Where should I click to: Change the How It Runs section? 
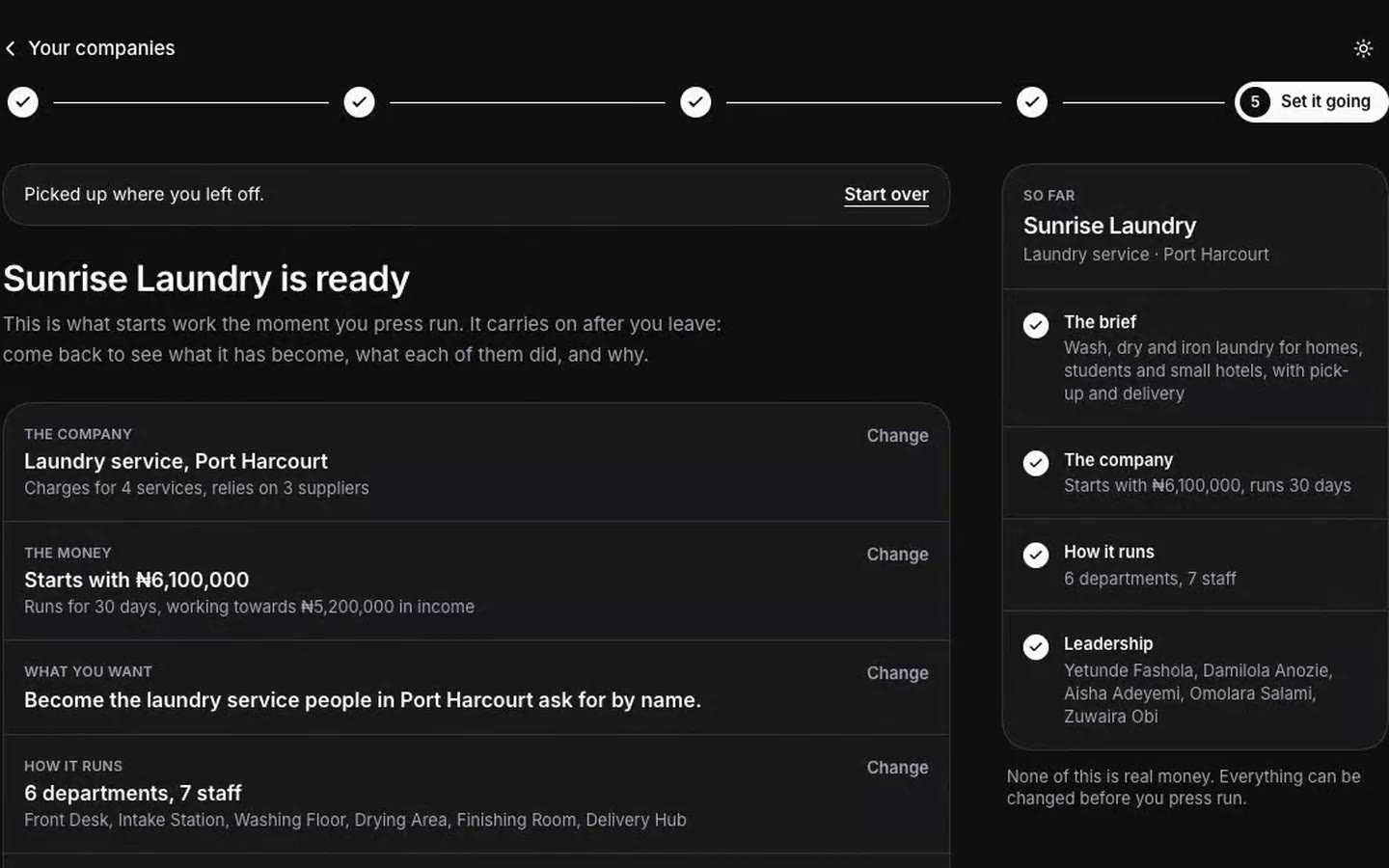[x=897, y=768]
